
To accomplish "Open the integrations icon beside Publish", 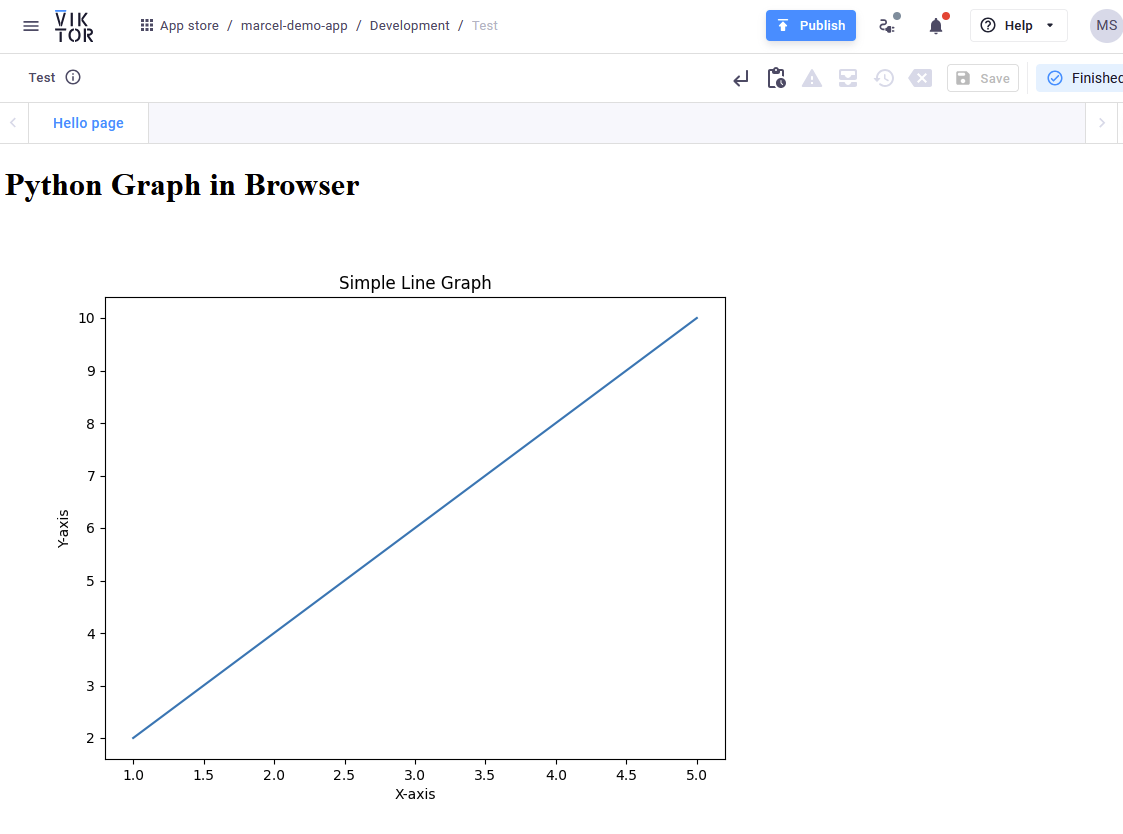I will pyautogui.click(x=888, y=26).
